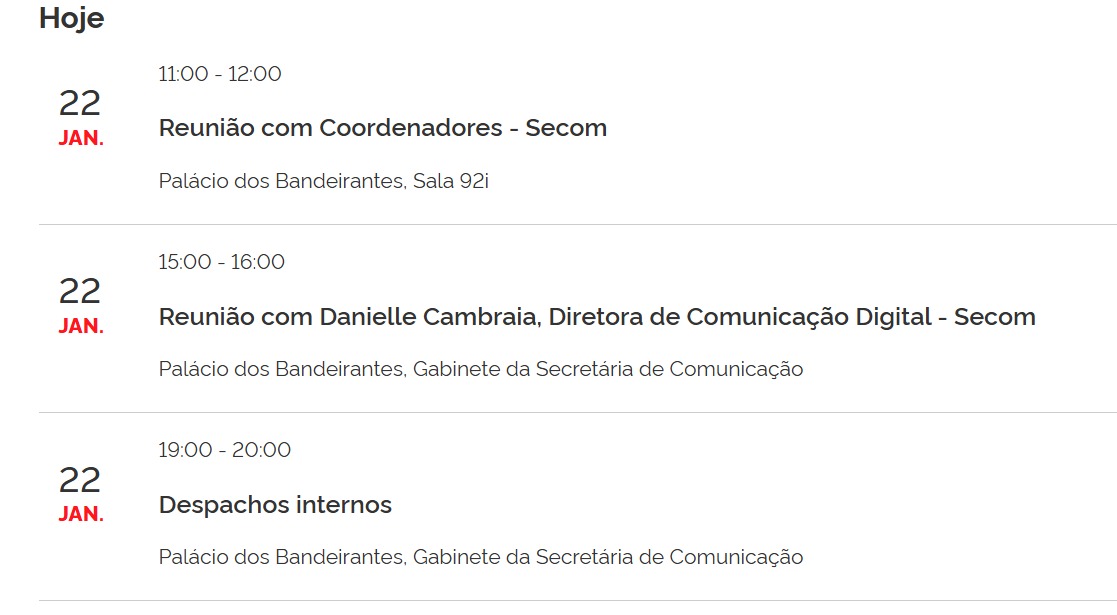Select the 11:00 - 12:00 time slot
The image size is (1117, 615).
pyautogui.click(x=220, y=74)
